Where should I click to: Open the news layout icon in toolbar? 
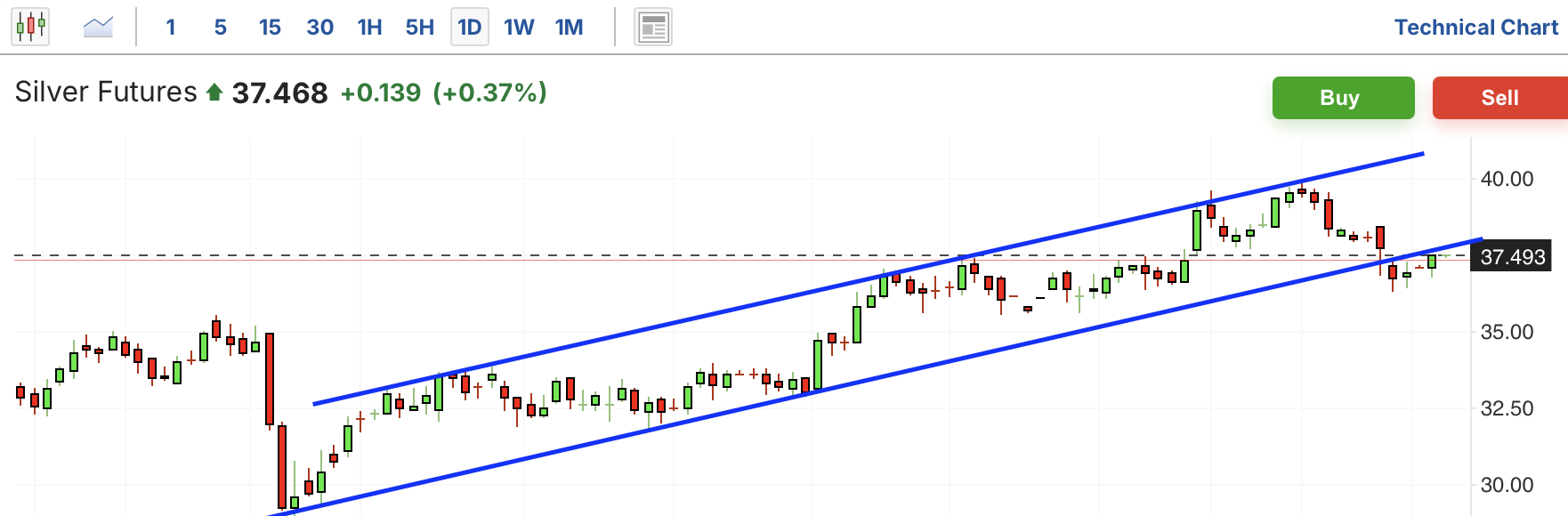click(653, 27)
